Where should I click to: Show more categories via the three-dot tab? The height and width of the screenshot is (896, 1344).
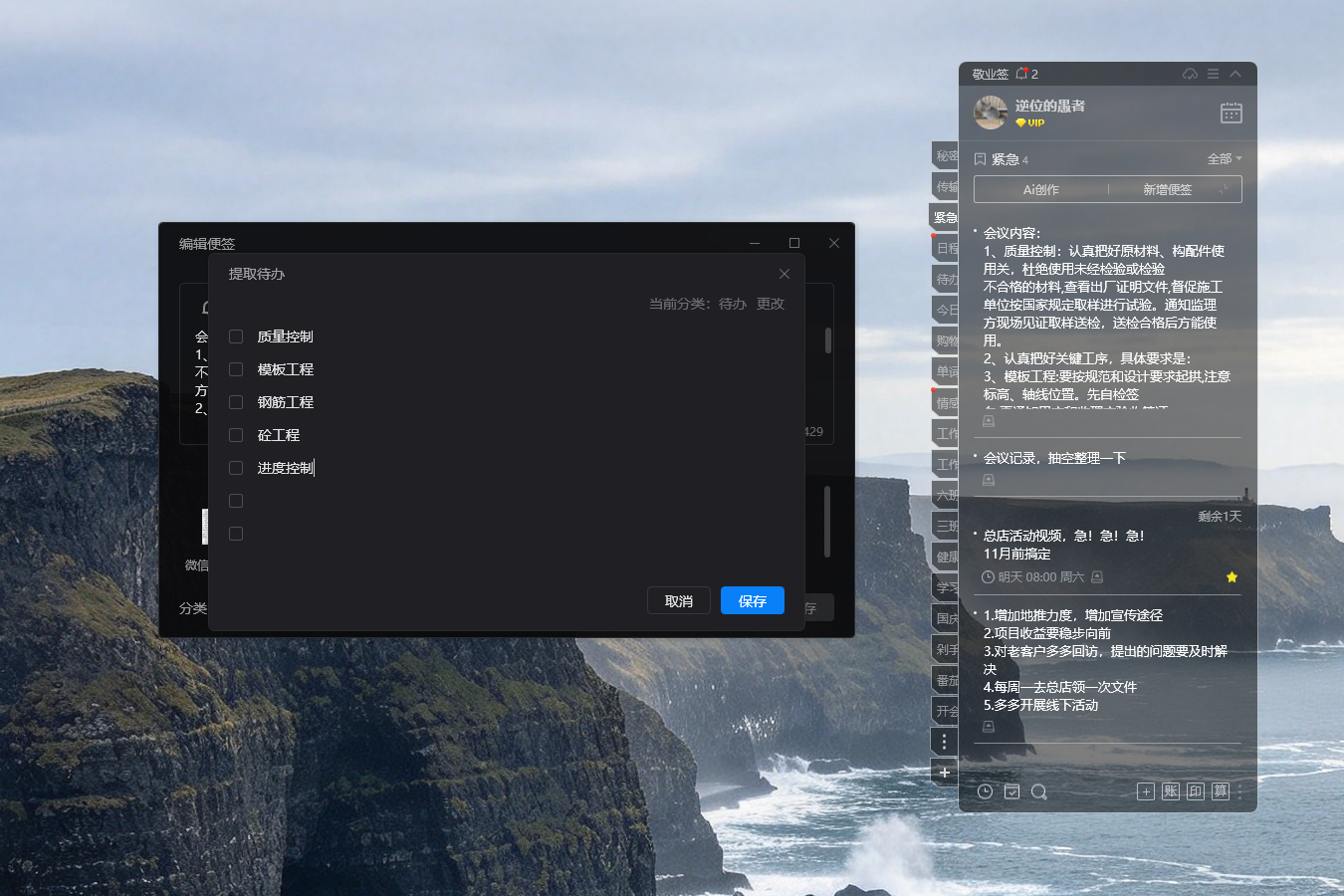pos(945,742)
